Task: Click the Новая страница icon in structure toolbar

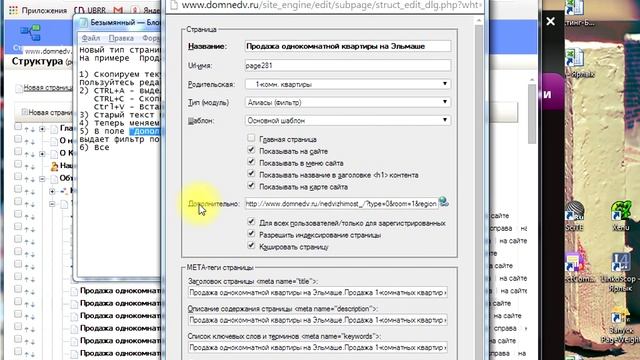Action: [24, 112]
